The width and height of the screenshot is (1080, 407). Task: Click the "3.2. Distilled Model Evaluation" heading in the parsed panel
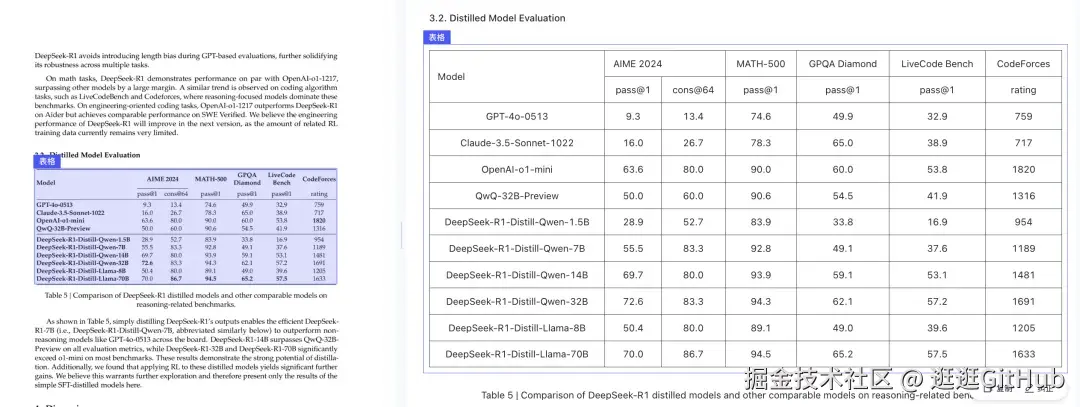[497, 18]
